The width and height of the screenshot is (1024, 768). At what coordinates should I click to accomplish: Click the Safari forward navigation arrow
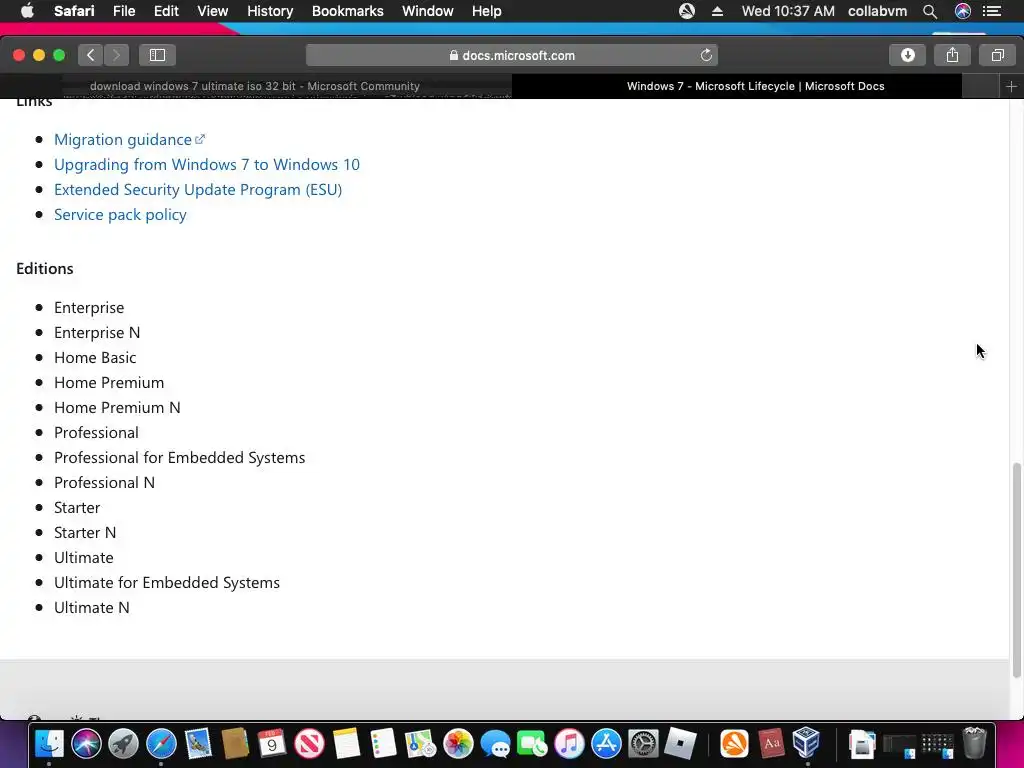[116, 56]
